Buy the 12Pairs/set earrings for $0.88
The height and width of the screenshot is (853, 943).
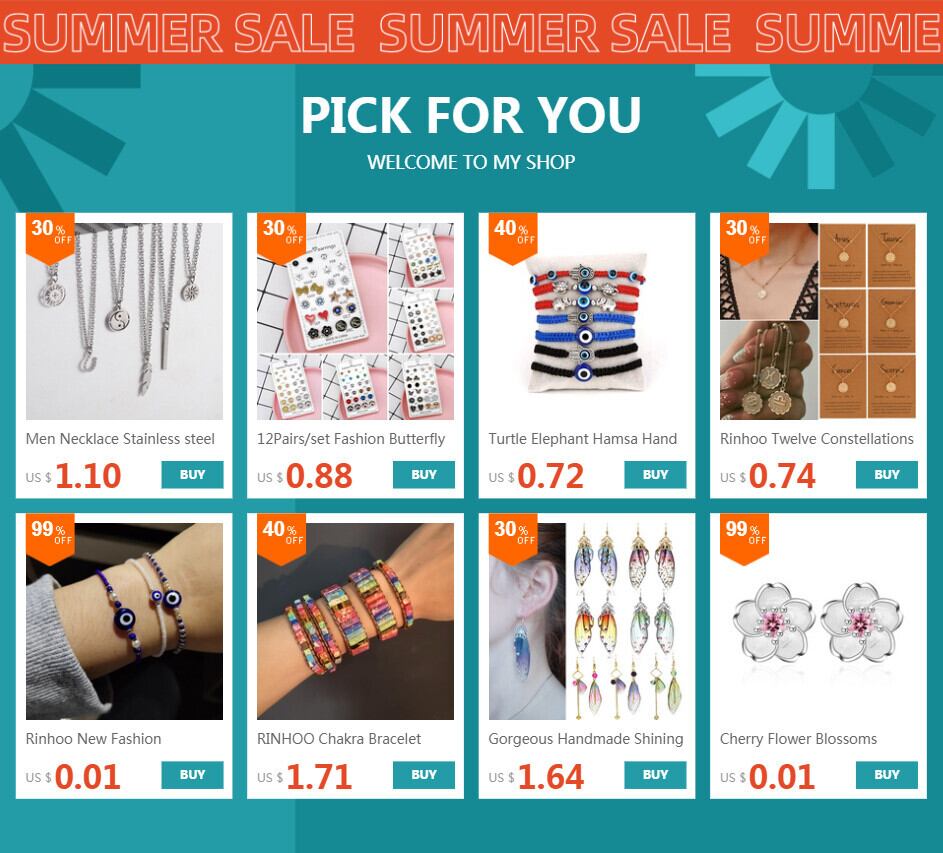point(424,475)
